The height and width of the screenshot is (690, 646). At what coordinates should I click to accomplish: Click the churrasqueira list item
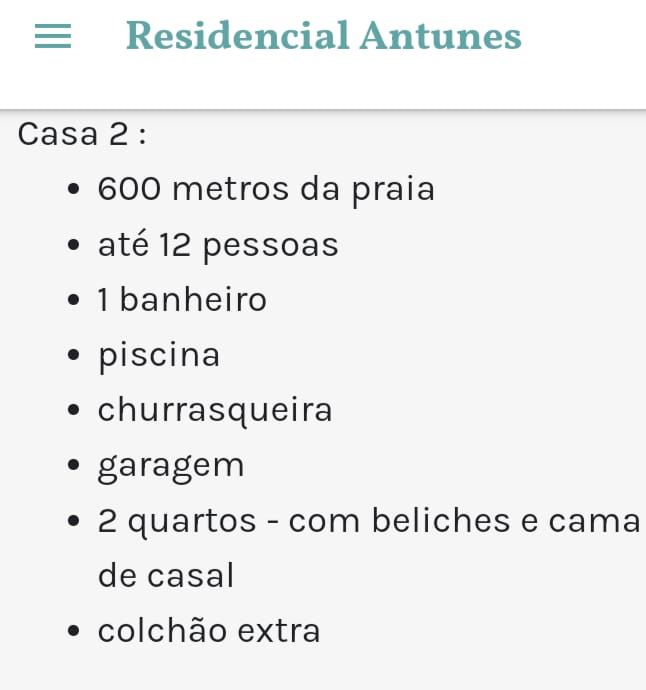(x=215, y=410)
